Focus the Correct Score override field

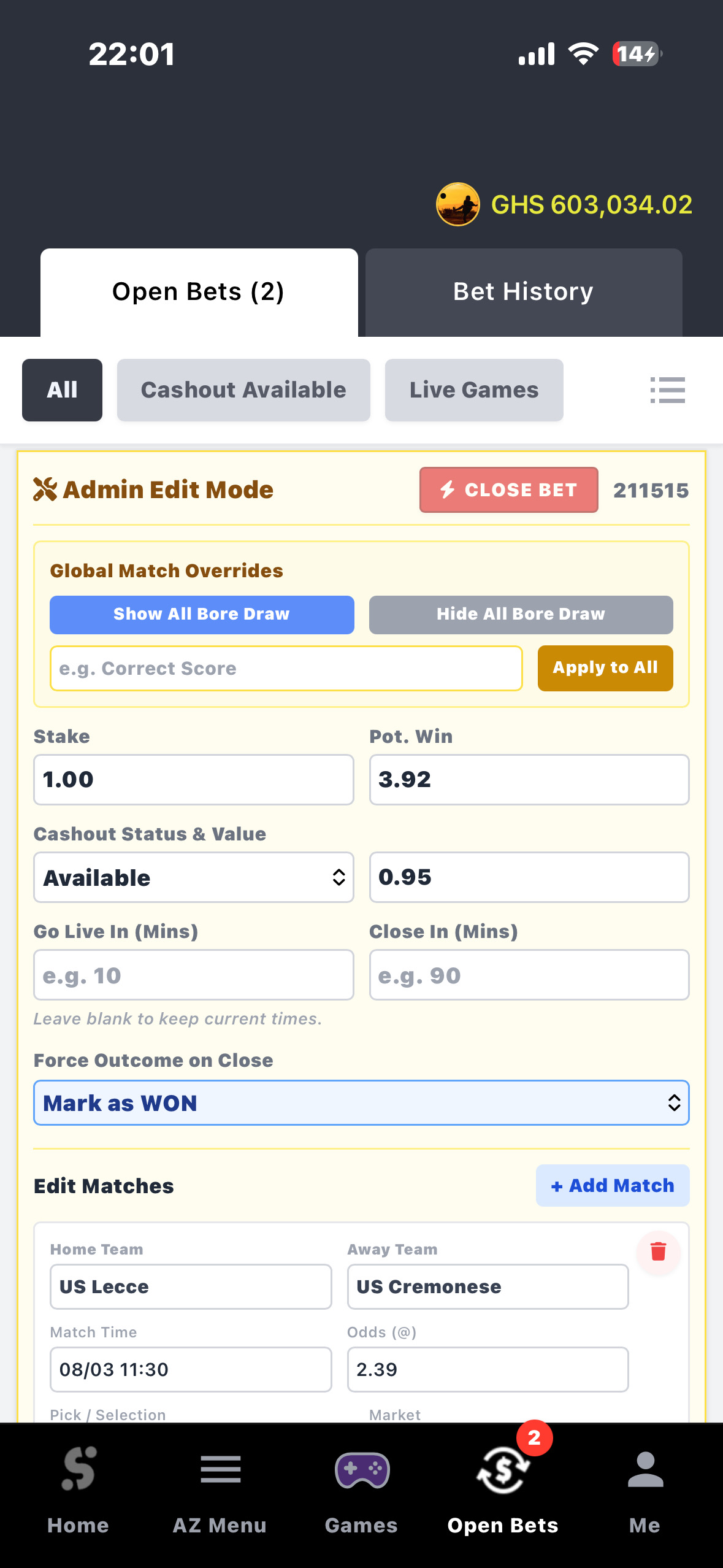[286, 668]
